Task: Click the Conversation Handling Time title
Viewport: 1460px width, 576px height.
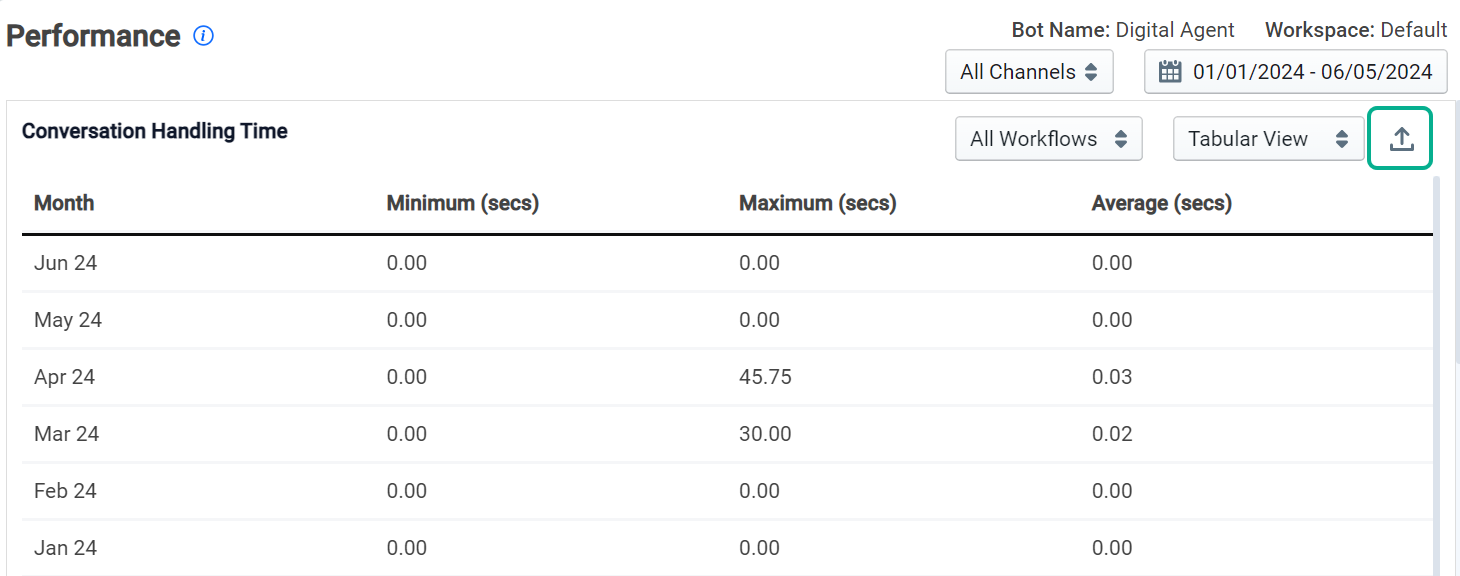Action: 155,131
